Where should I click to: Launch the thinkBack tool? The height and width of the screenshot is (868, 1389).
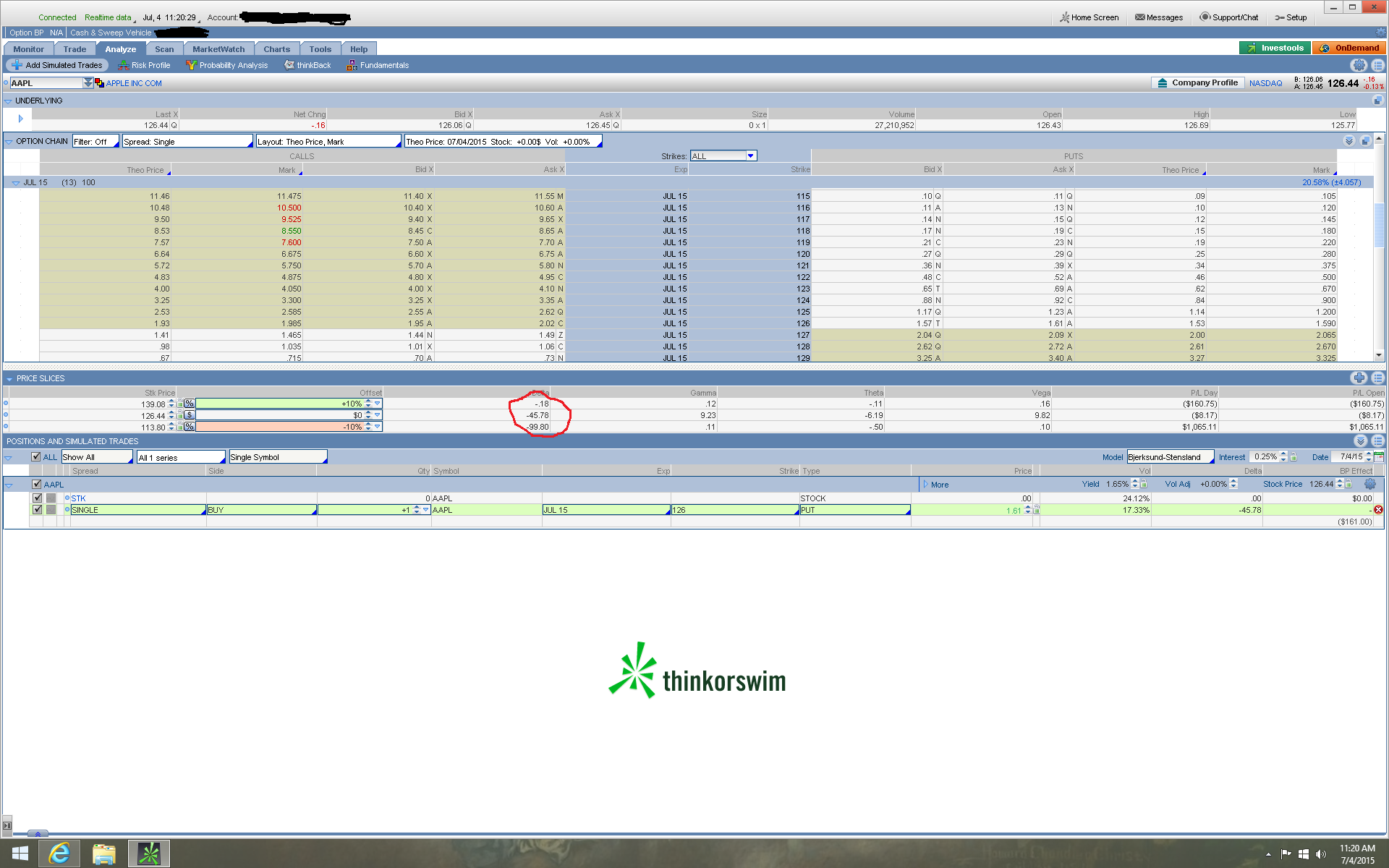click(x=307, y=65)
